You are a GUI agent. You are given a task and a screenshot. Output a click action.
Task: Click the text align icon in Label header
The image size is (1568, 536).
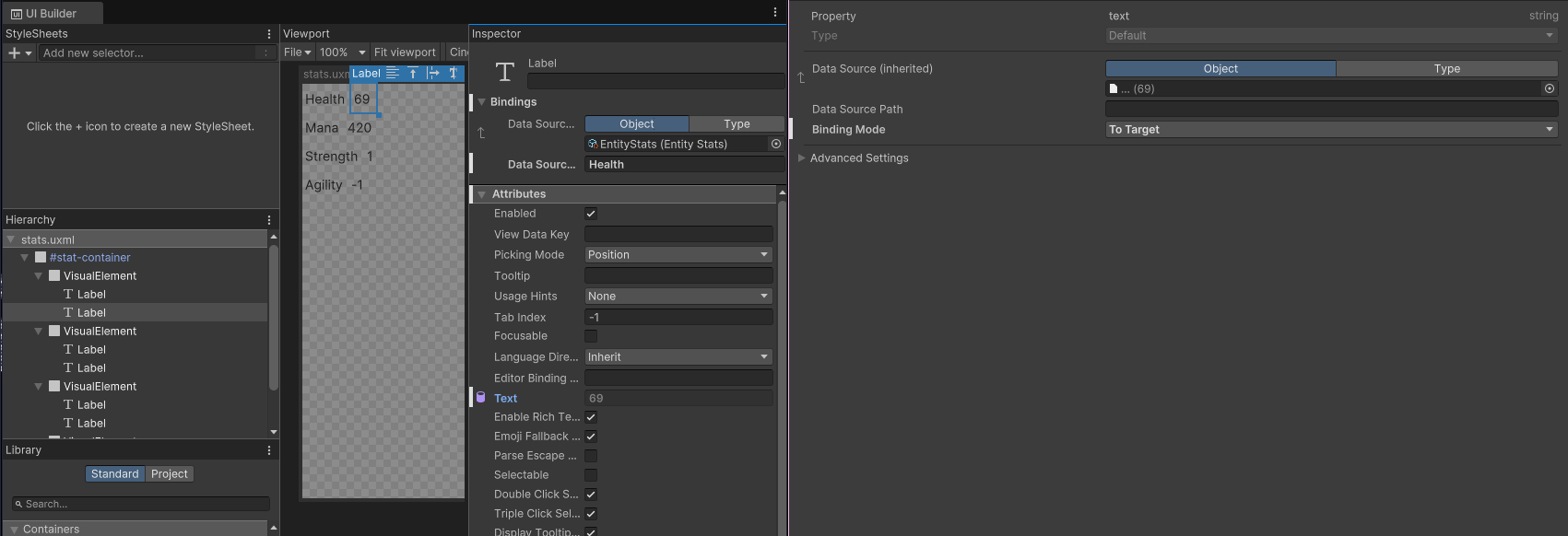(x=393, y=74)
